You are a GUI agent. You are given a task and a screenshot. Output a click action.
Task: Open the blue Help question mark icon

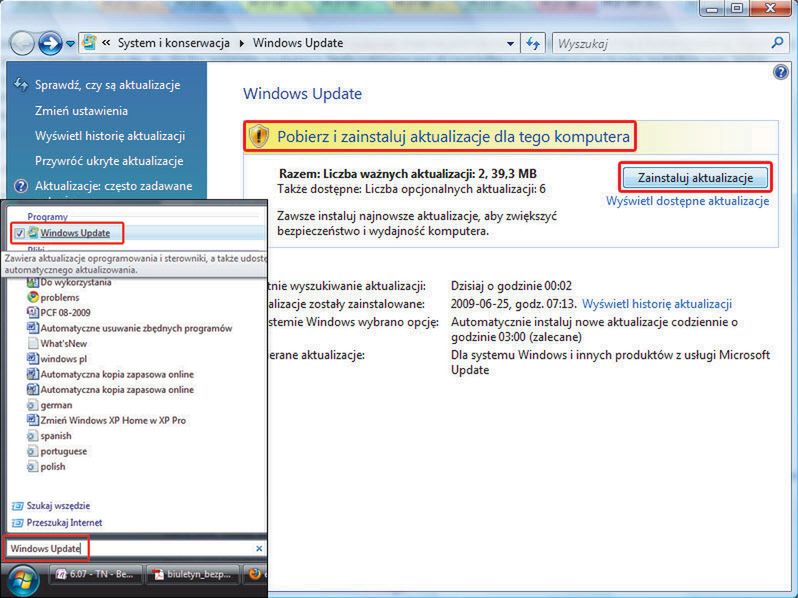click(780, 72)
